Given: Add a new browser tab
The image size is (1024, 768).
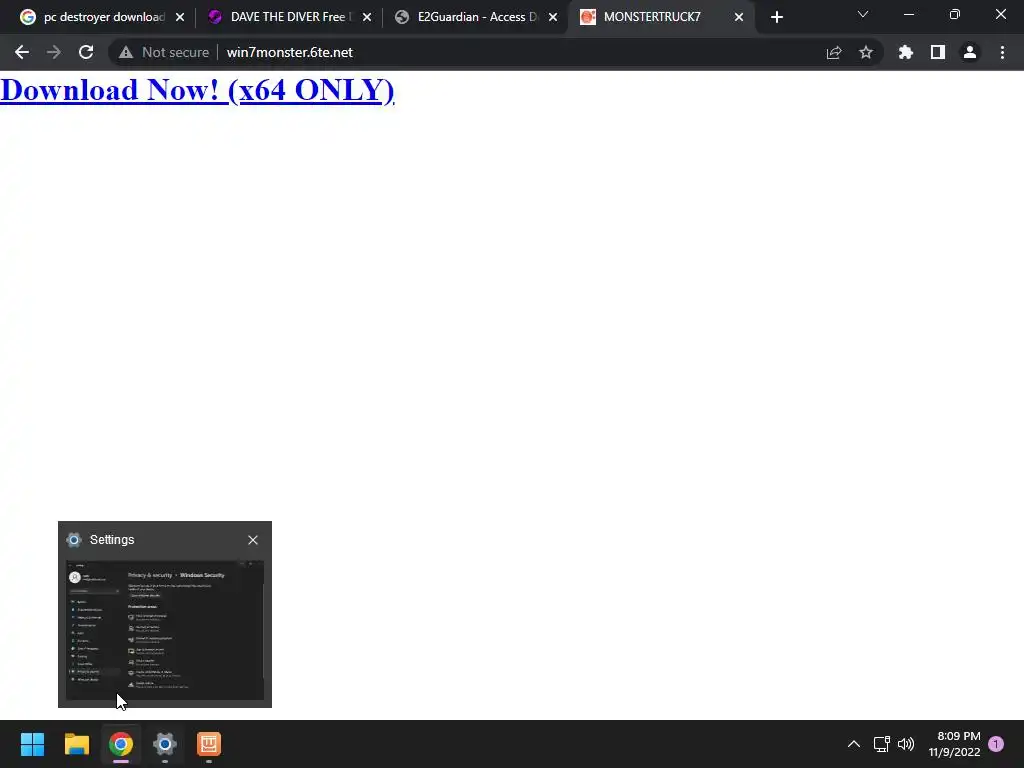Looking at the screenshot, I should 776,18.
